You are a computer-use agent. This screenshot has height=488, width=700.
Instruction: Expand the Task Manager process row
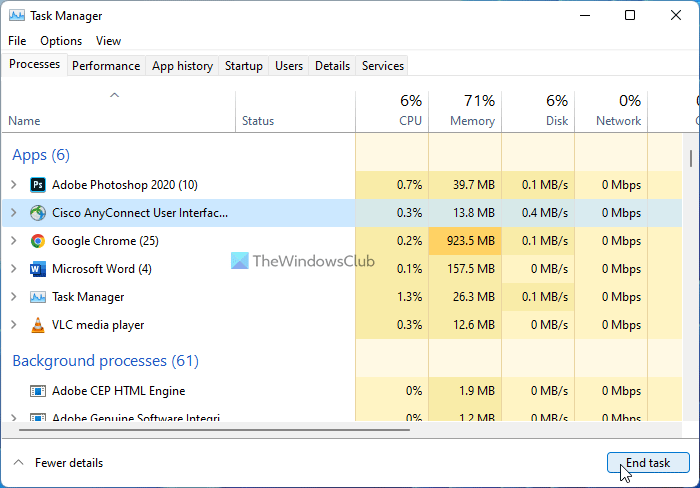(x=14, y=297)
